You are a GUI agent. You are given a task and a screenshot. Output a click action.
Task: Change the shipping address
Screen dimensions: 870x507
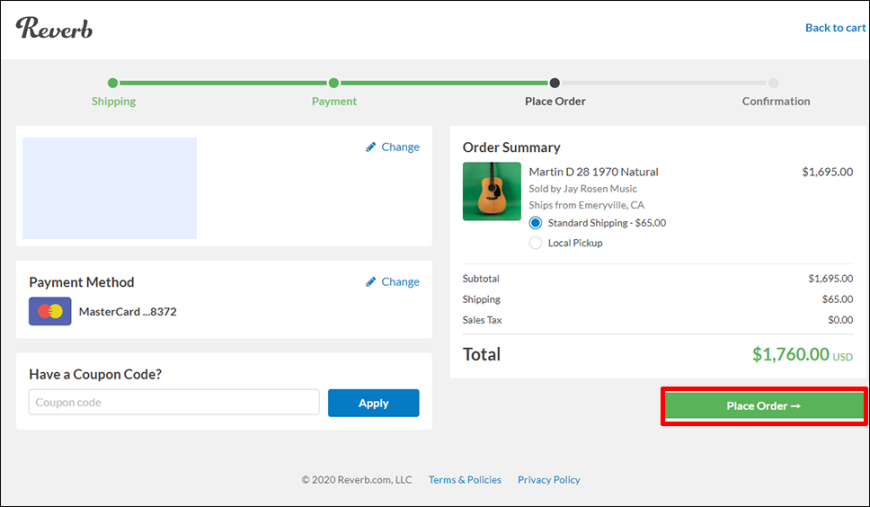click(393, 147)
